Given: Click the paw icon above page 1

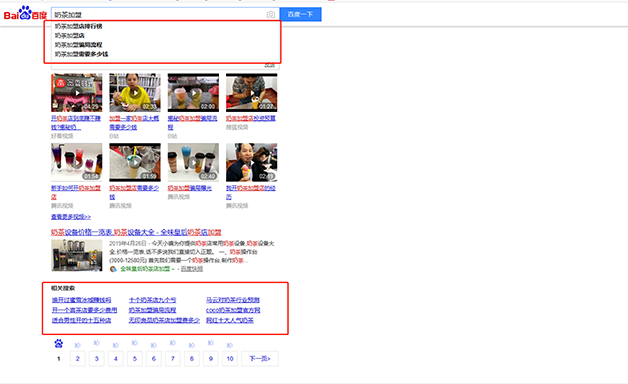Looking at the screenshot, I should [x=58, y=344].
